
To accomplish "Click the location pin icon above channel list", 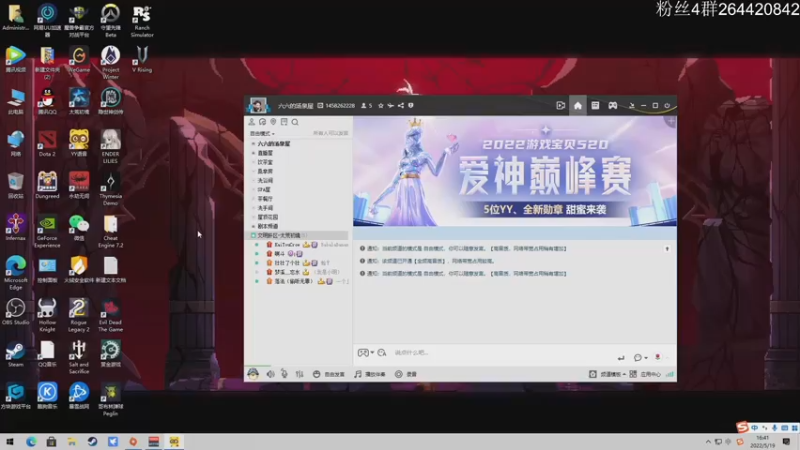I will point(273,122).
